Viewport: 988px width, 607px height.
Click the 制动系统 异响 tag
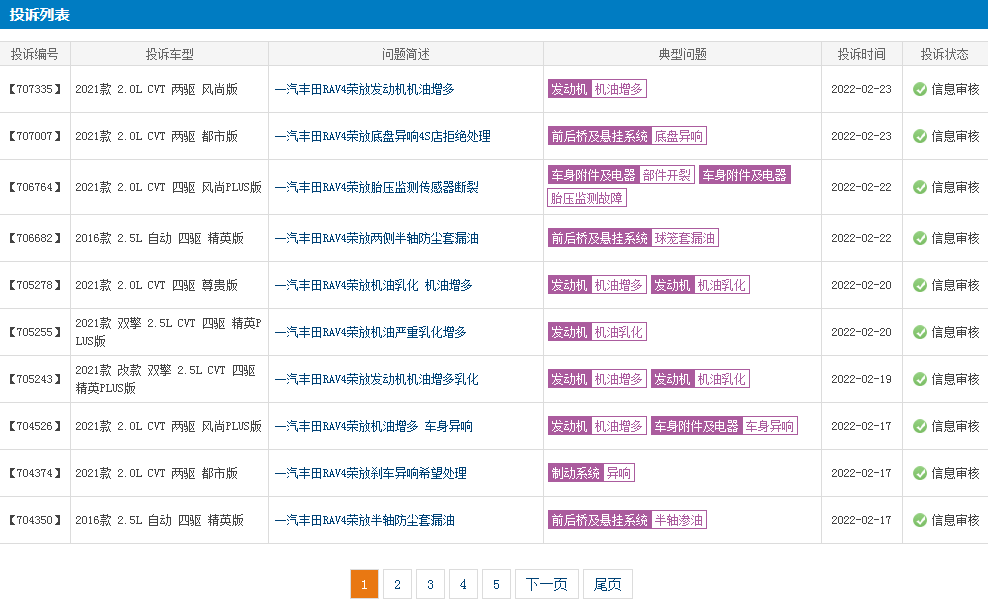click(x=591, y=473)
